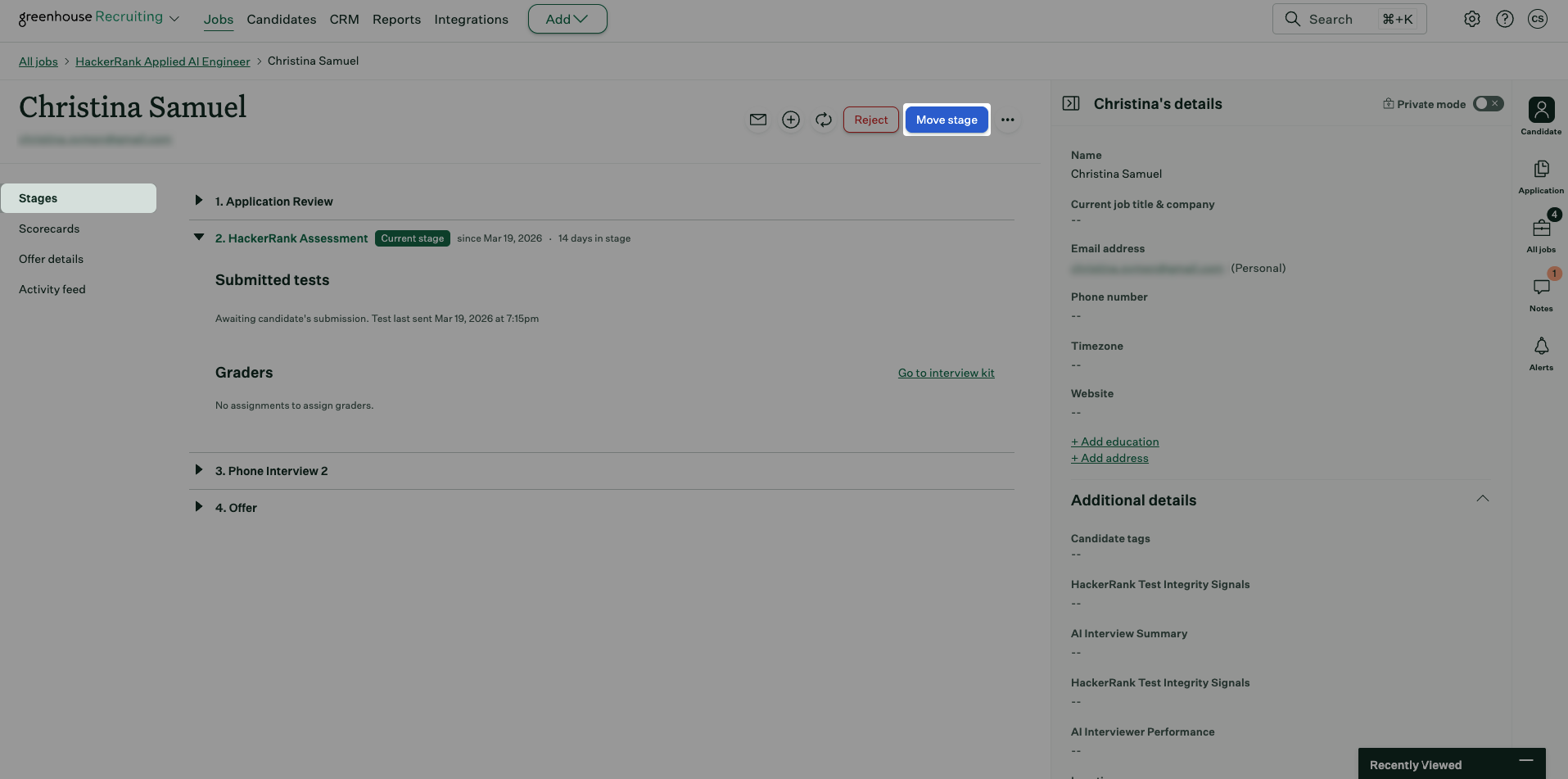
Task: Select Activity feed in the left sidebar
Action: 52,289
